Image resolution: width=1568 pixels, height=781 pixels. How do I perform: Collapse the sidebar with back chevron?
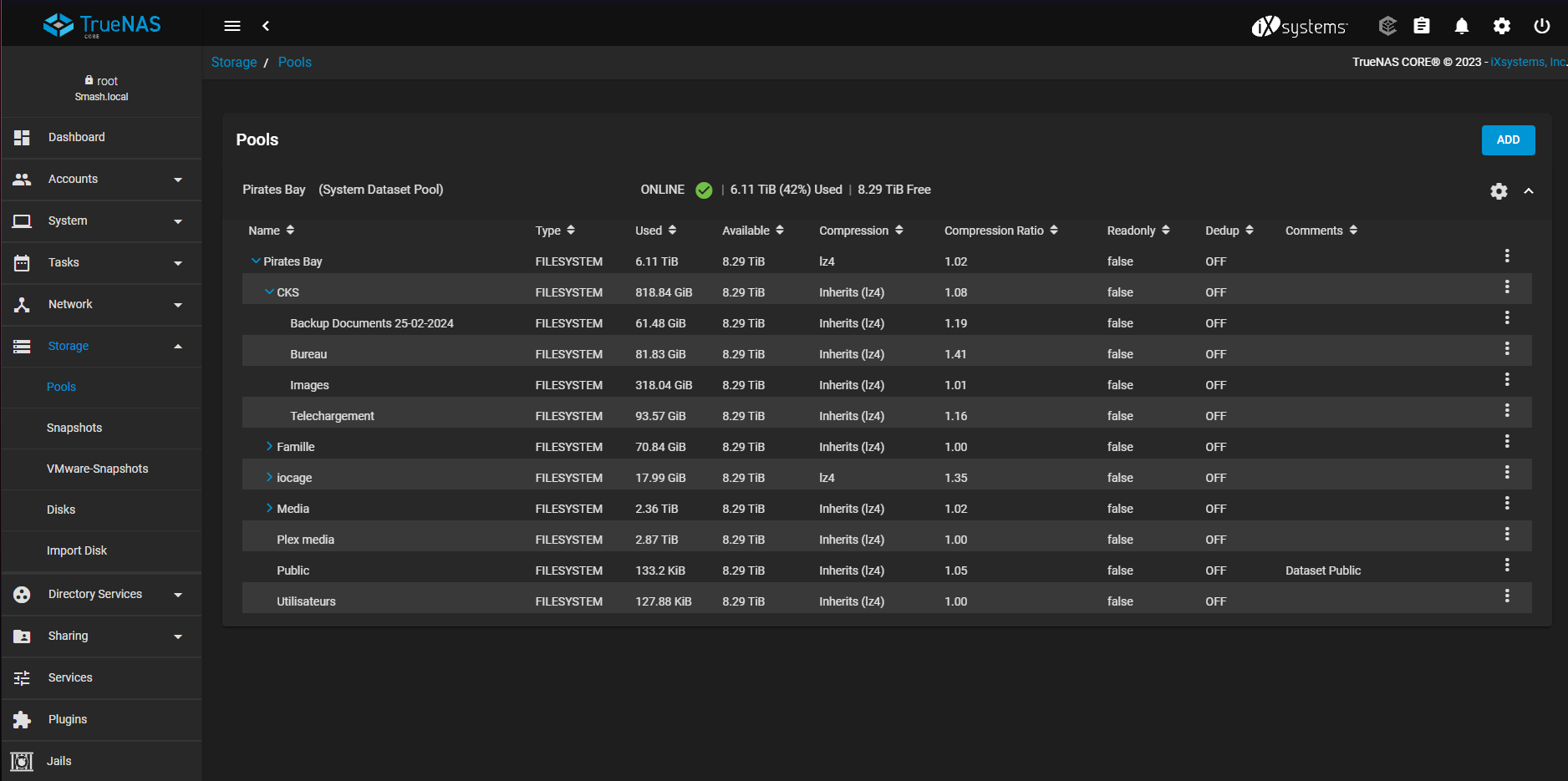click(x=266, y=26)
